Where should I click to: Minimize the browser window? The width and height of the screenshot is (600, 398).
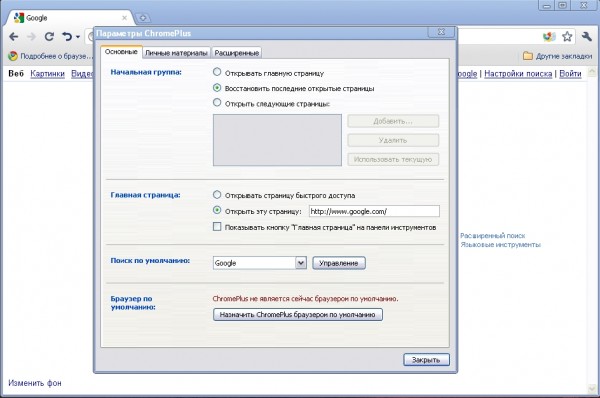547,5
